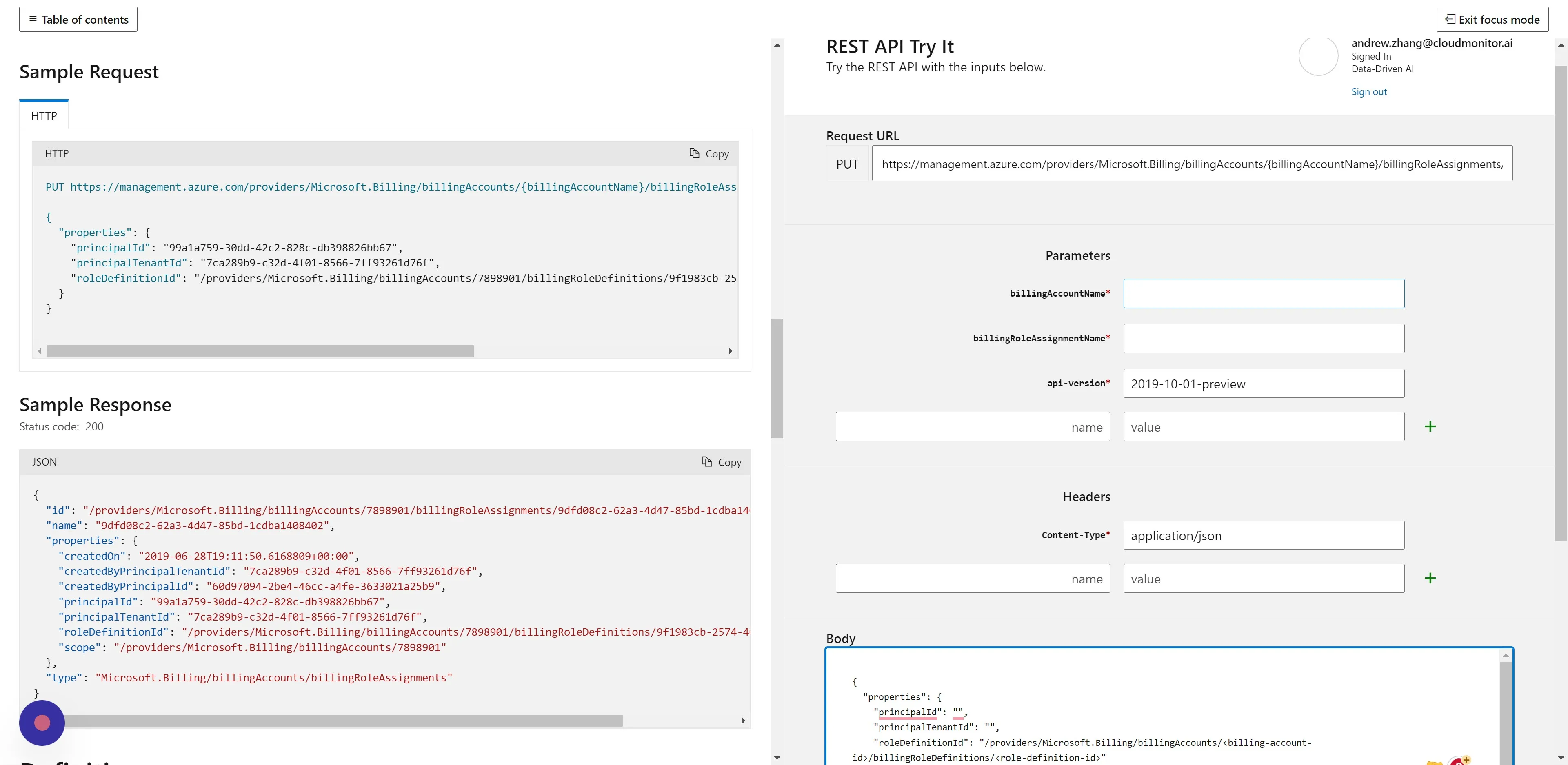Click the andrew.zhang@cloudmonitor.ai email text
Image resolution: width=1568 pixels, height=765 pixels.
click(x=1432, y=43)
